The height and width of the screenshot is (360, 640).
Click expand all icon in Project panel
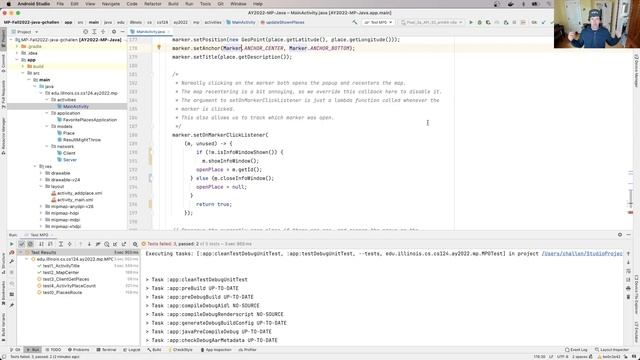tap(94, 31)
